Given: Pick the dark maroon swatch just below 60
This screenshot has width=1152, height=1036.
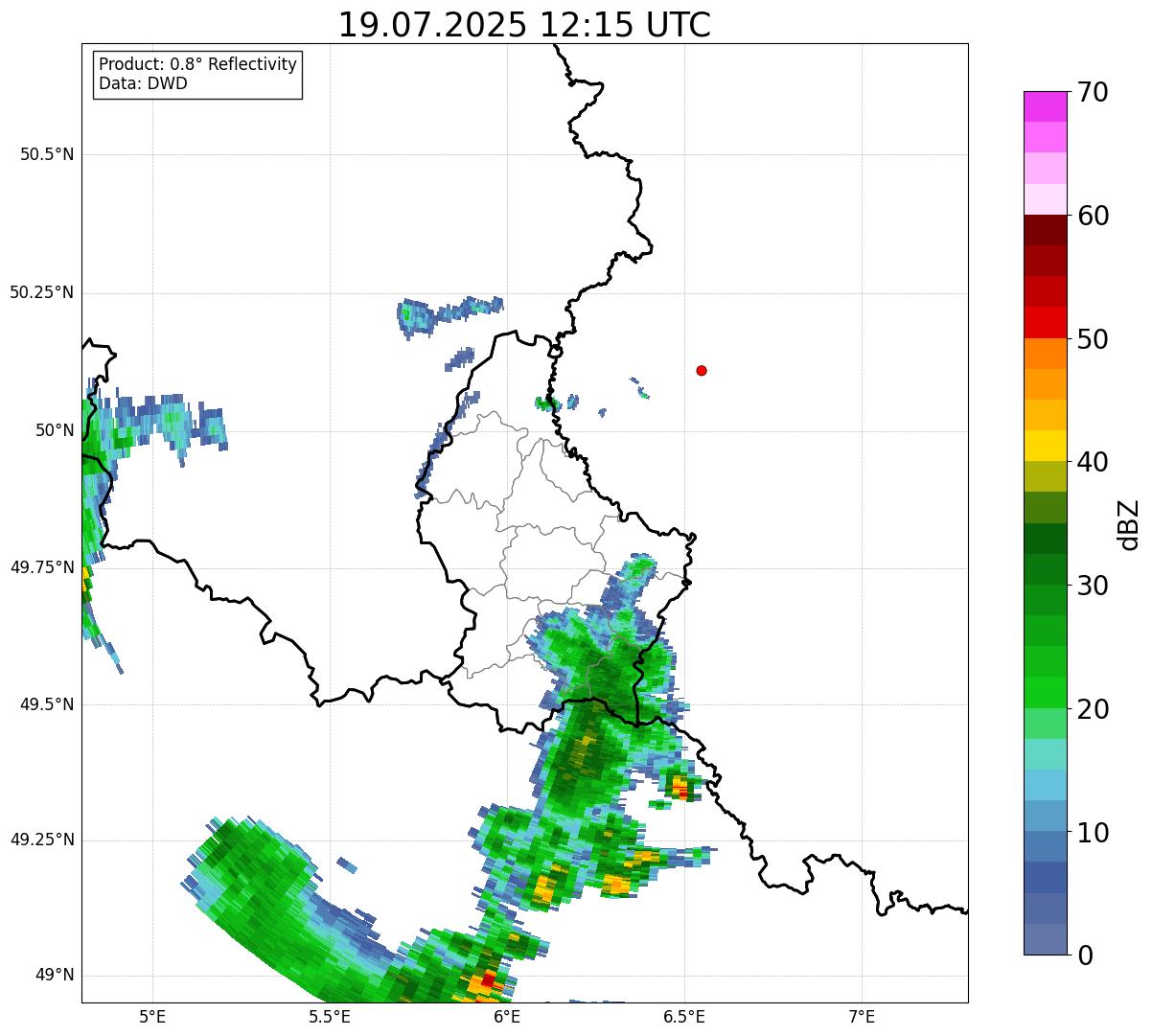Looking at the screenshot, I should coord(1046,230).
